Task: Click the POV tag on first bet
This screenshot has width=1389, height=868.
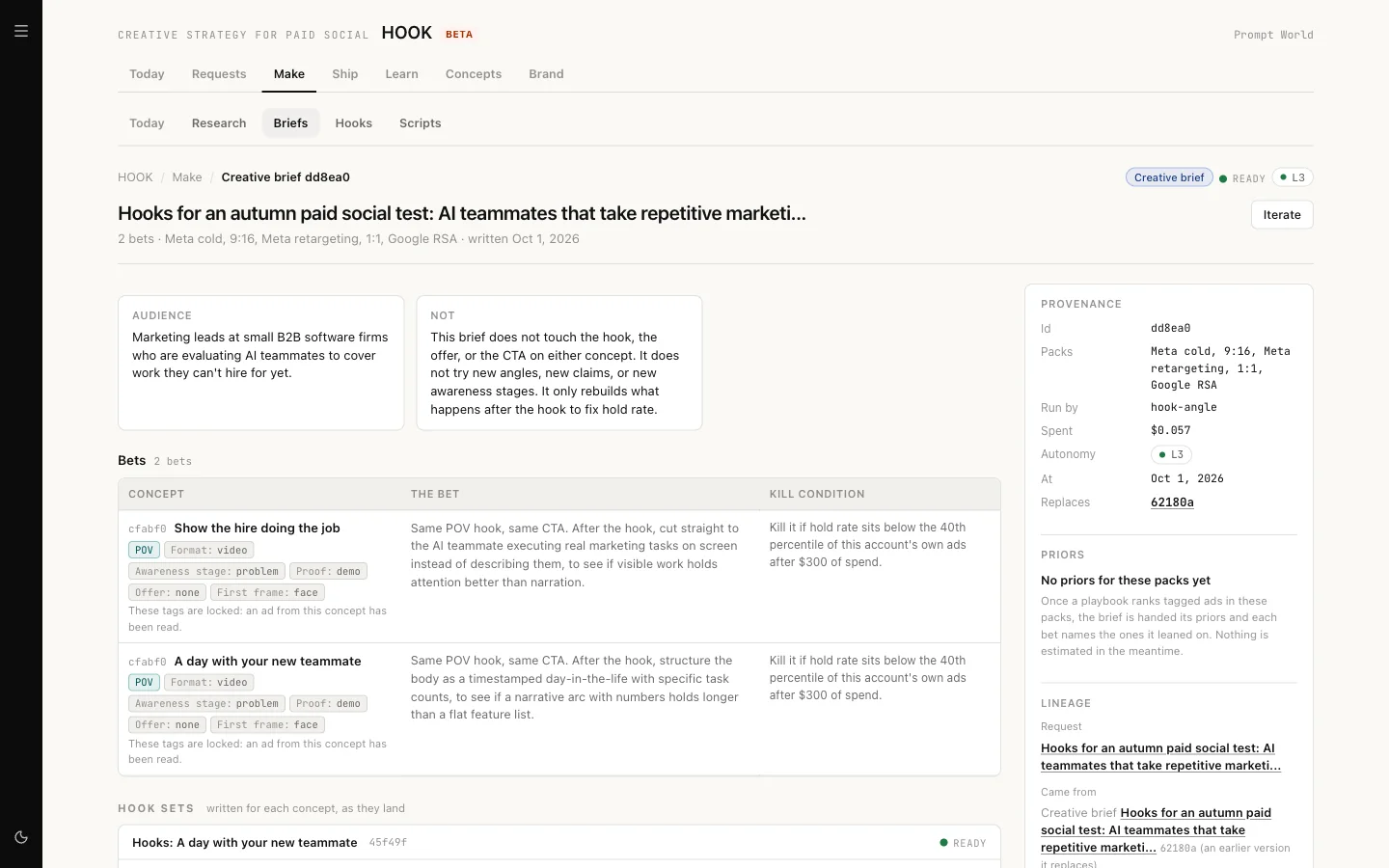Action: point(144,550)
